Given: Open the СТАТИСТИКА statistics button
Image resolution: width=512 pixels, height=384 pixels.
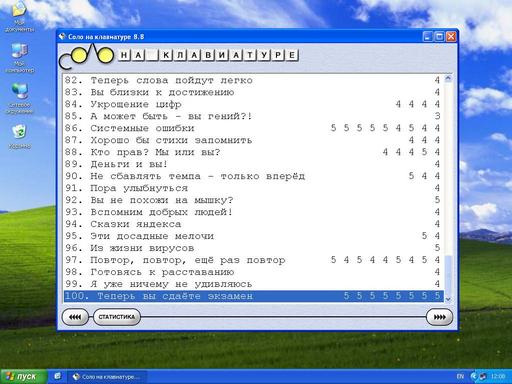Looking at the screenshot, I should pos(117,317).
